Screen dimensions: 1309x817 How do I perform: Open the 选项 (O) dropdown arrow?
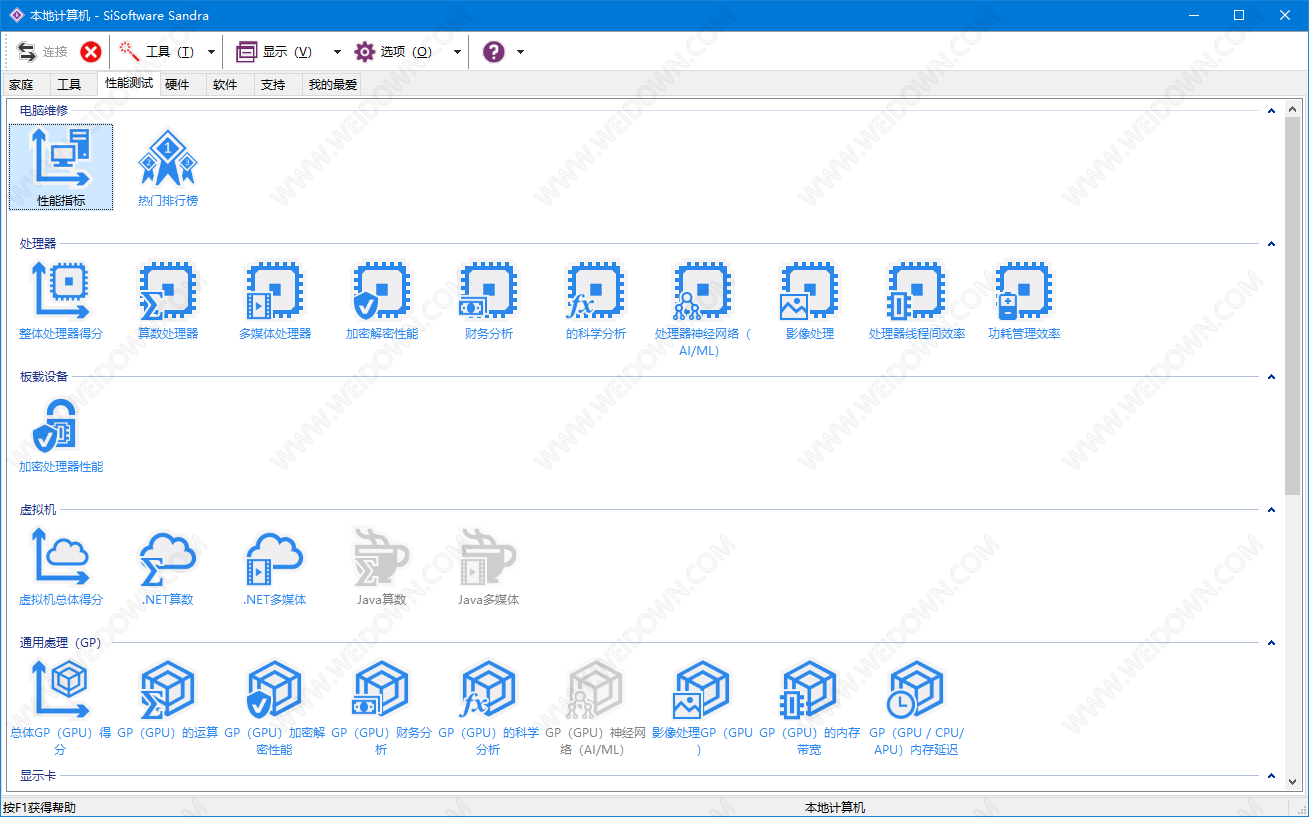pyautogui.click(x=457, y=52)
